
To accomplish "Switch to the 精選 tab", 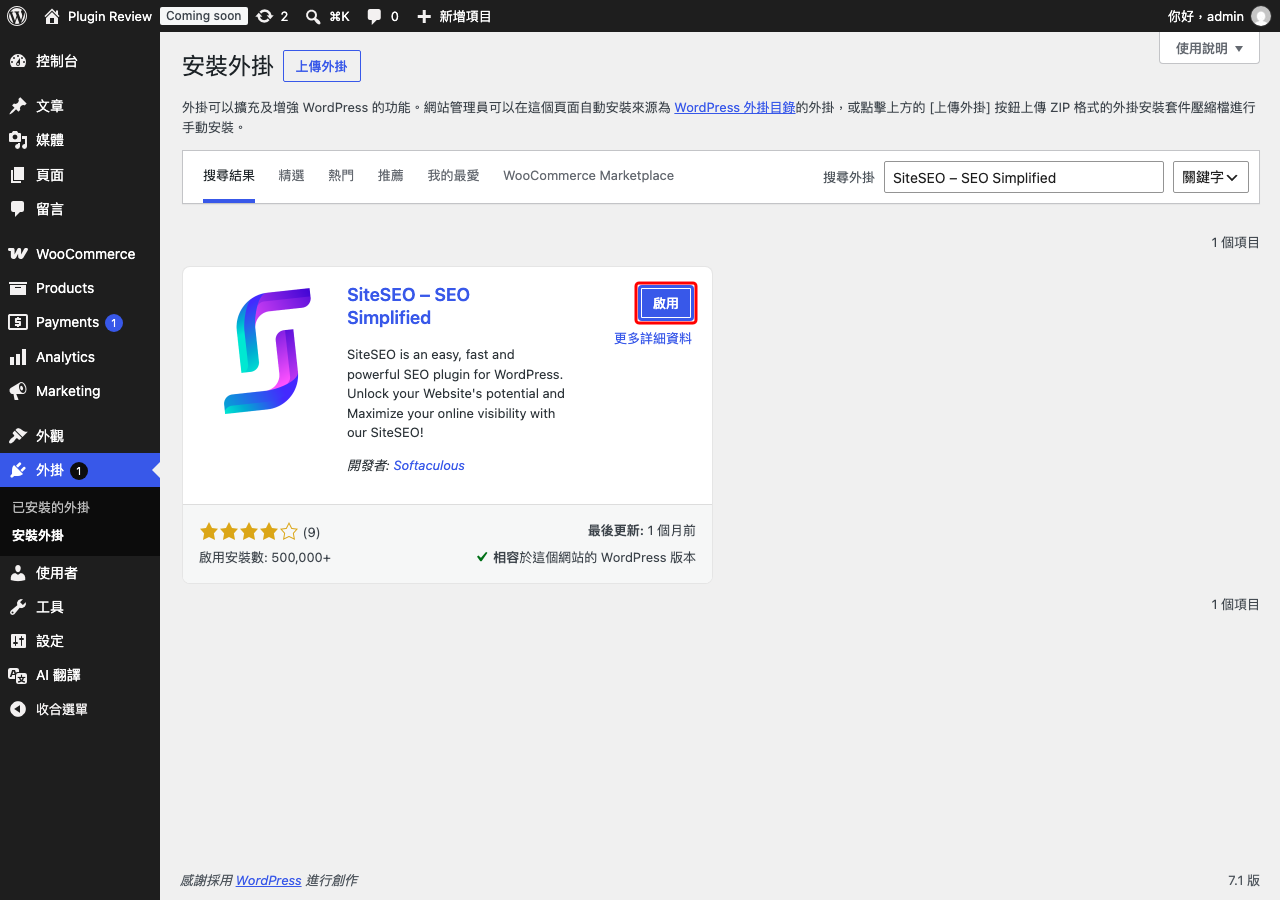I will pos(292,176).
